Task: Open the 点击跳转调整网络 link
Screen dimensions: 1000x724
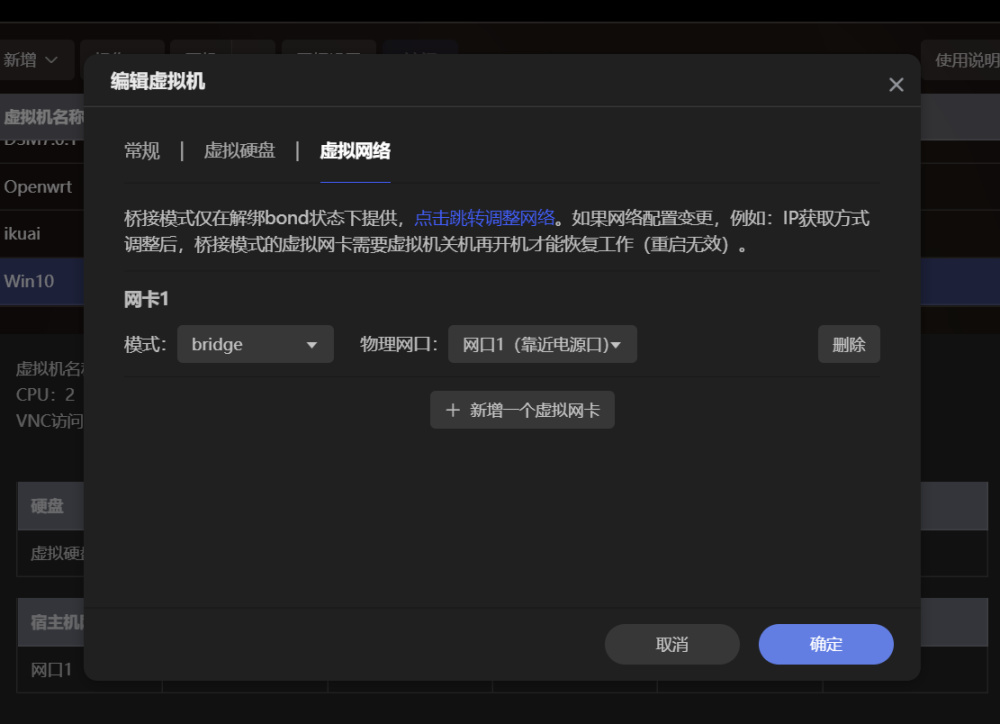Action: [x=485, y=218]
